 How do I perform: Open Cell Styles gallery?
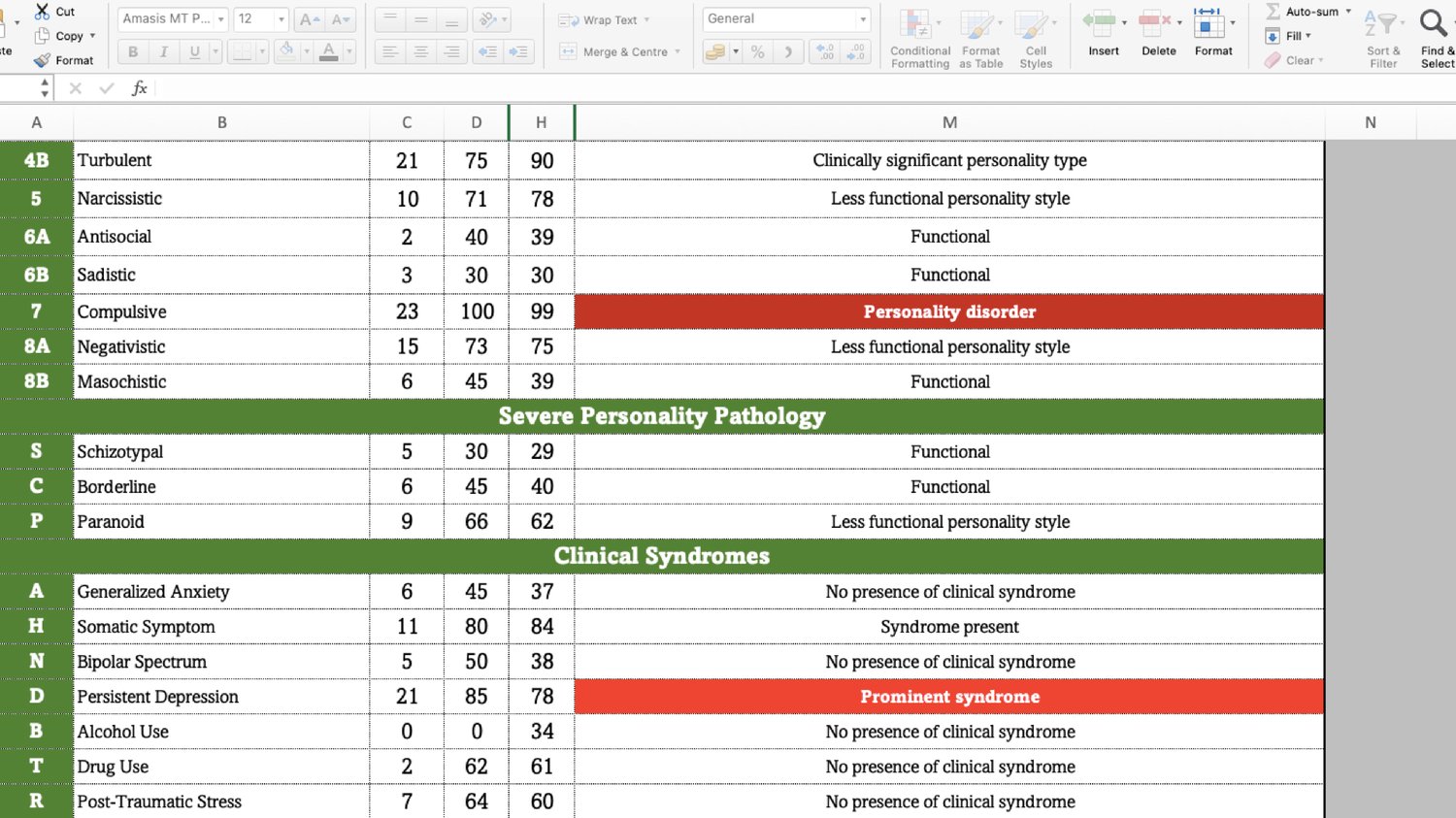coord(1036,38)
